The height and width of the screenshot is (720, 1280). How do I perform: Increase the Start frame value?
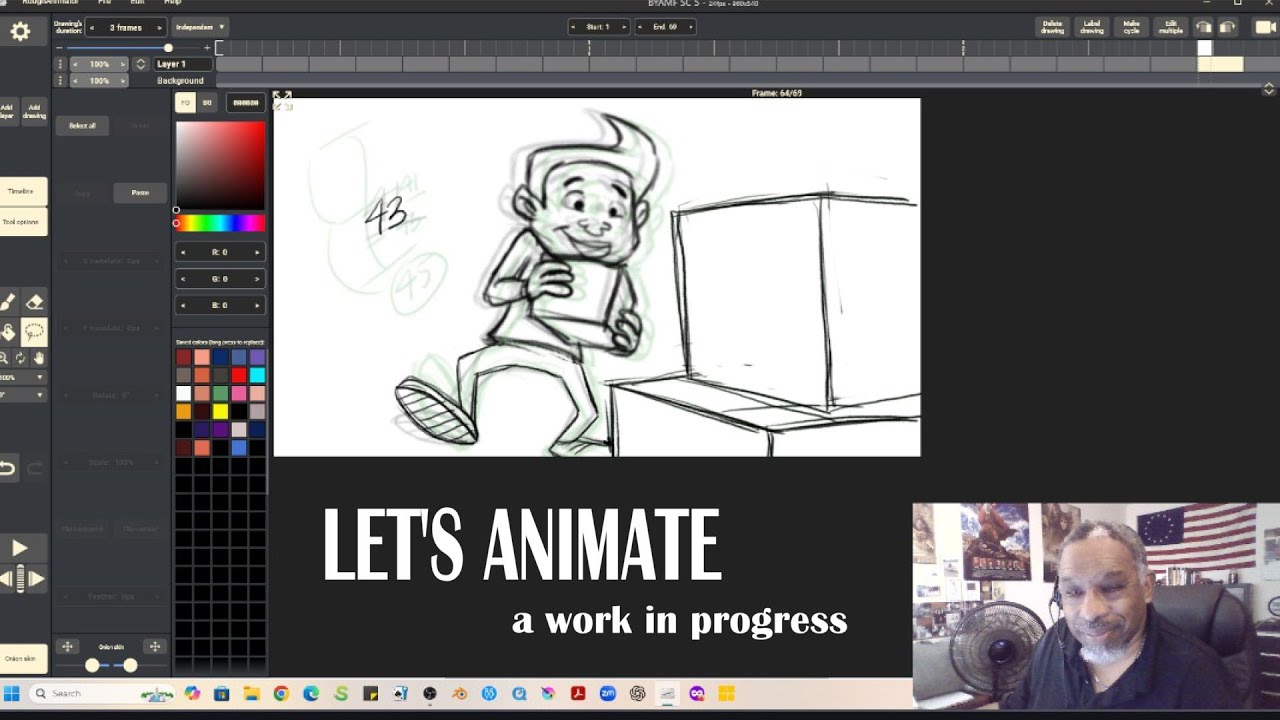(x=622, y=27)
